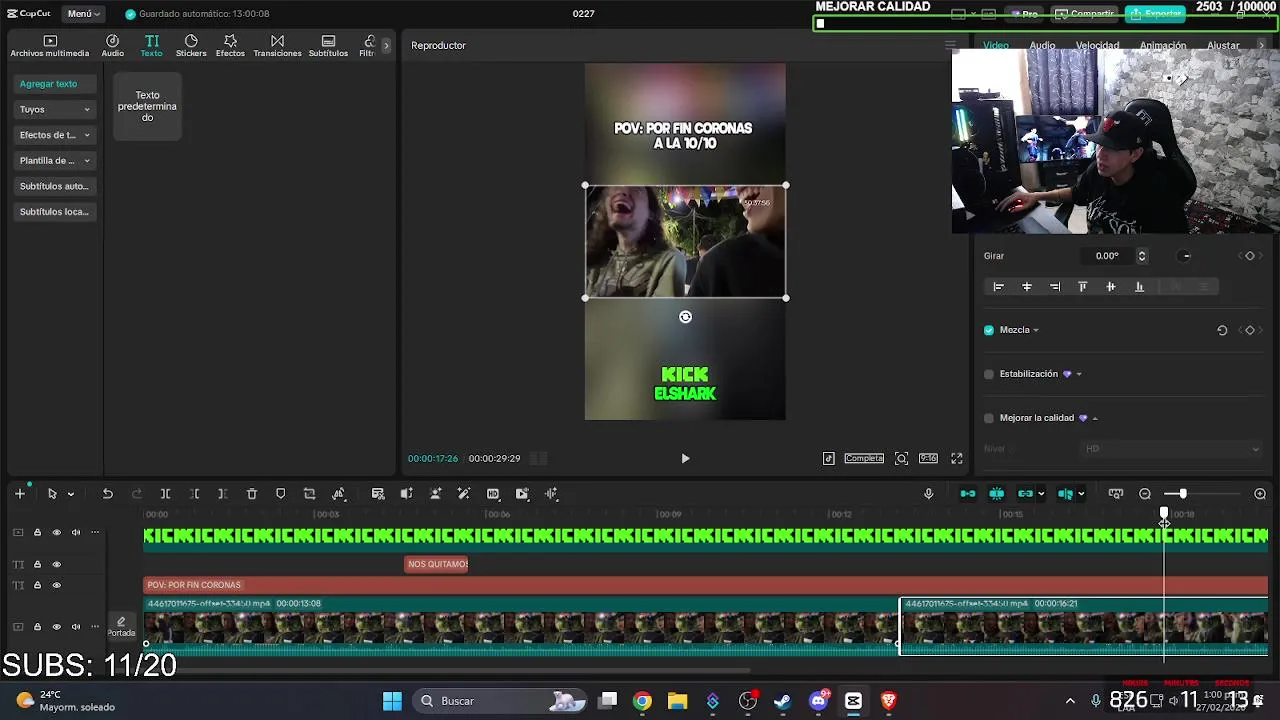
Task: Add a marker with the shield icon
Action: [x=280, y=494]
